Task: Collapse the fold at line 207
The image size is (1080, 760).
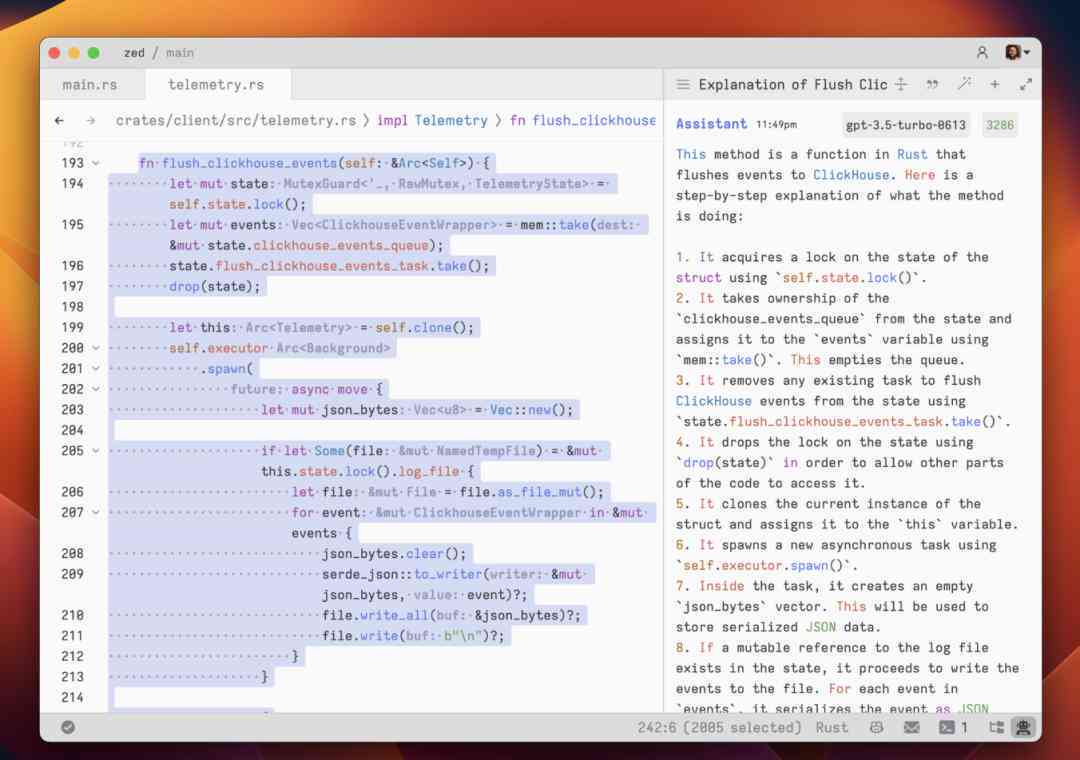Action: click(x=96, y=513)
